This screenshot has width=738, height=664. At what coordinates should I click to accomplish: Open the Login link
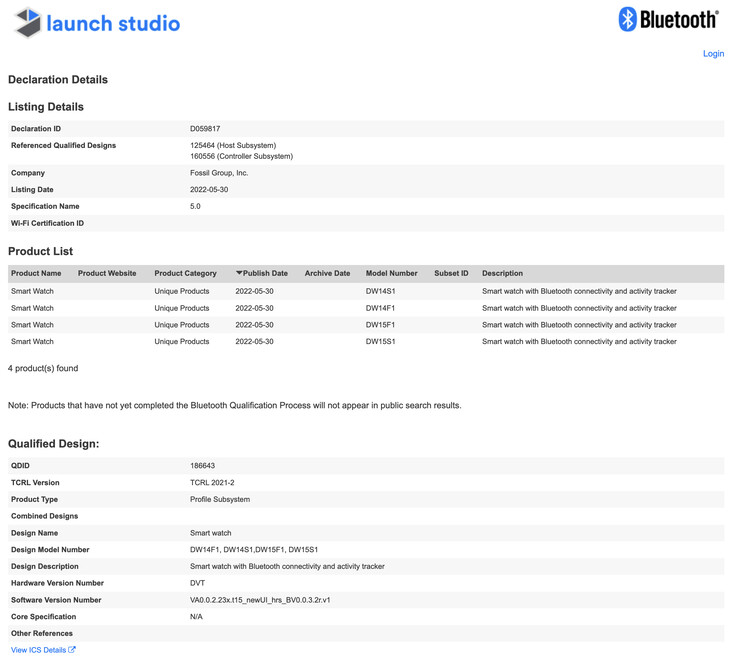(713, 54)
